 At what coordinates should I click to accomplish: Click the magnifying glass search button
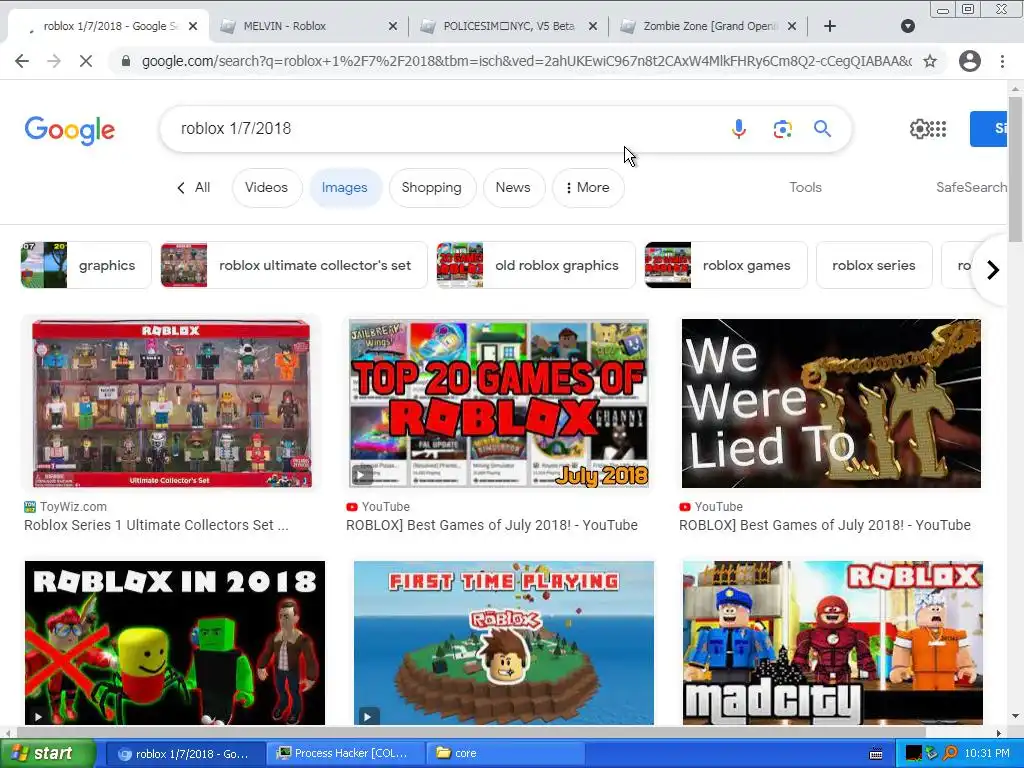(822, 129)
